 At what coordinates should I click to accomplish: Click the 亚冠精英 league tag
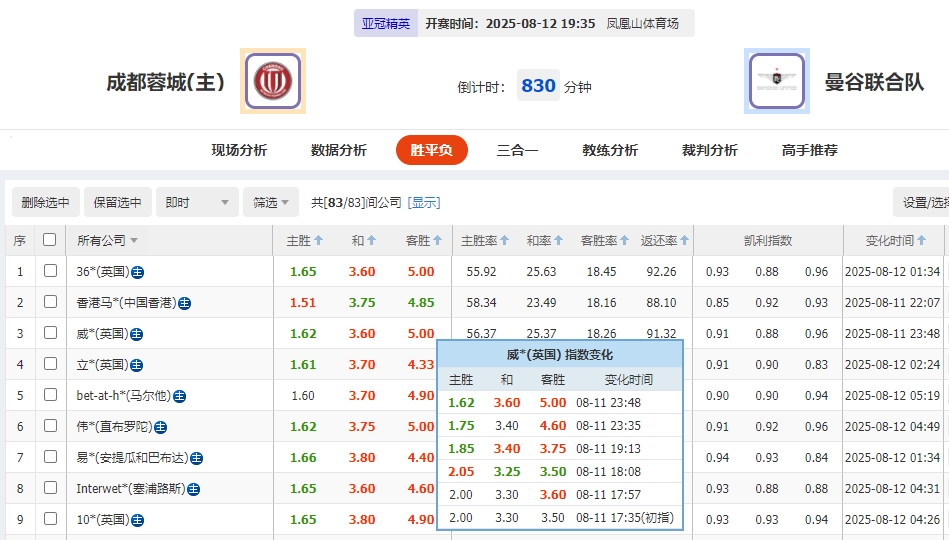pos(385,23)
